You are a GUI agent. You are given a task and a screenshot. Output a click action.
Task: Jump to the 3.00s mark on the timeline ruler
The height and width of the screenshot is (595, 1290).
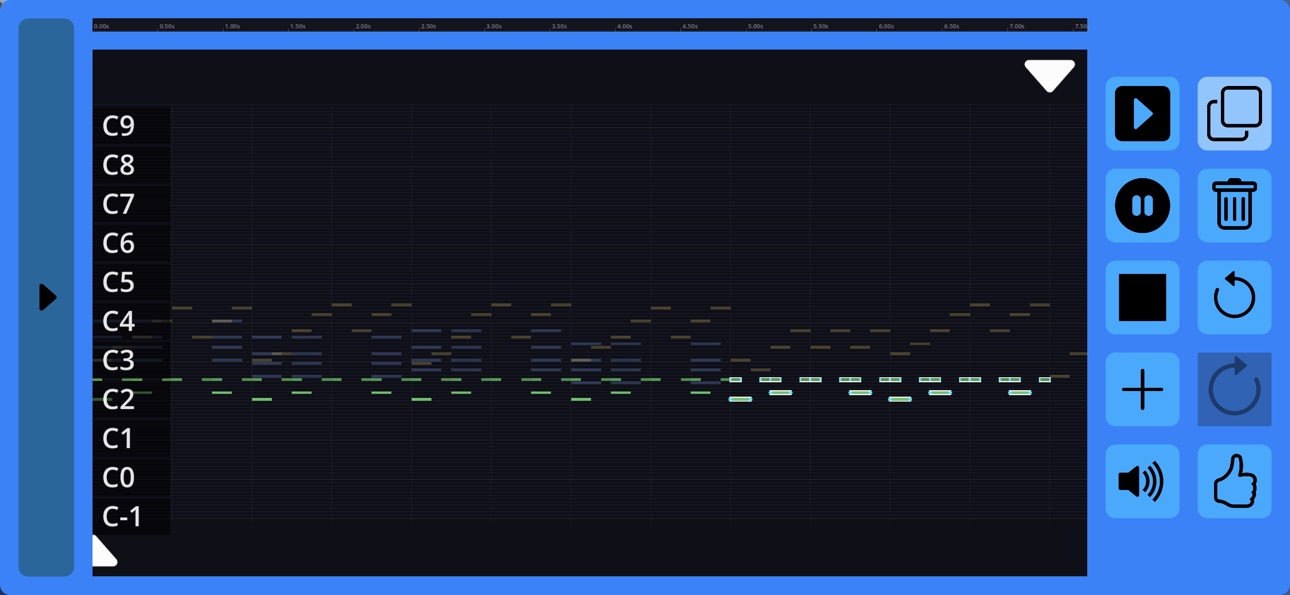point(494,26)
